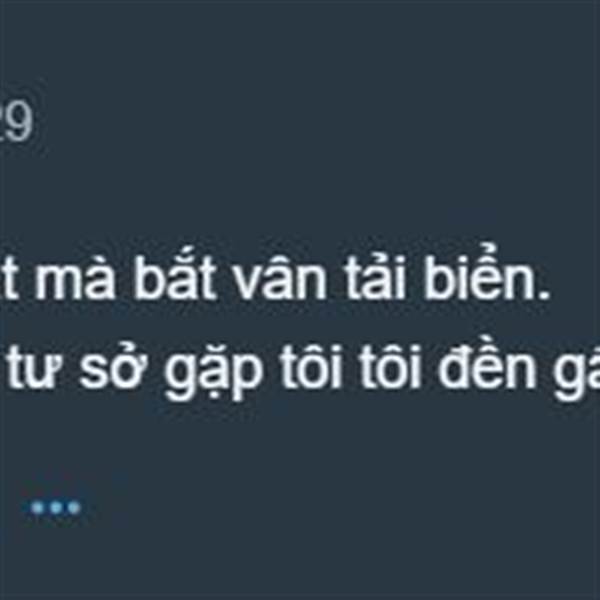The height and width of the screenshot is (600, 600).
Task: Click the middle blue dot of ellipsis
Action: 56,508
